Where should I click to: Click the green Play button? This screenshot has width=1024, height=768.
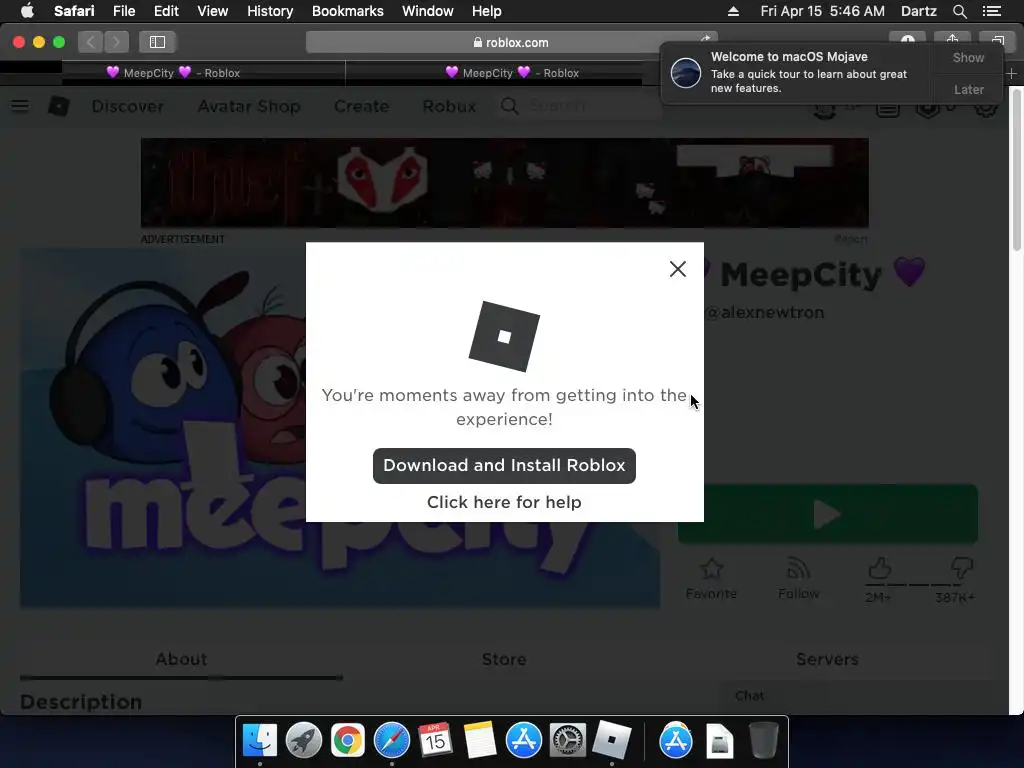click(827, 514)
